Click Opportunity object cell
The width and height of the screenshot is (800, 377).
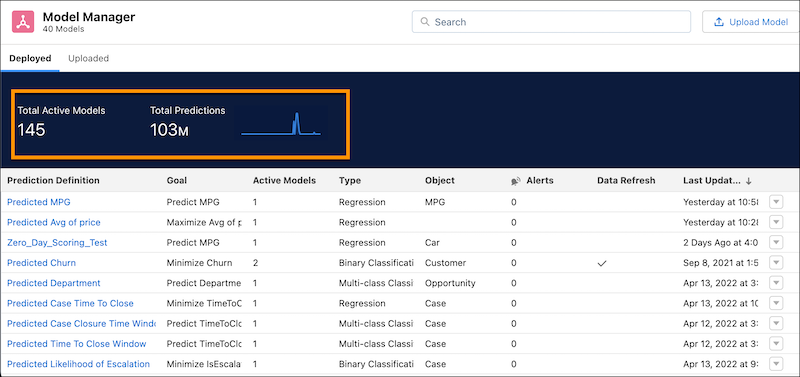450,283
